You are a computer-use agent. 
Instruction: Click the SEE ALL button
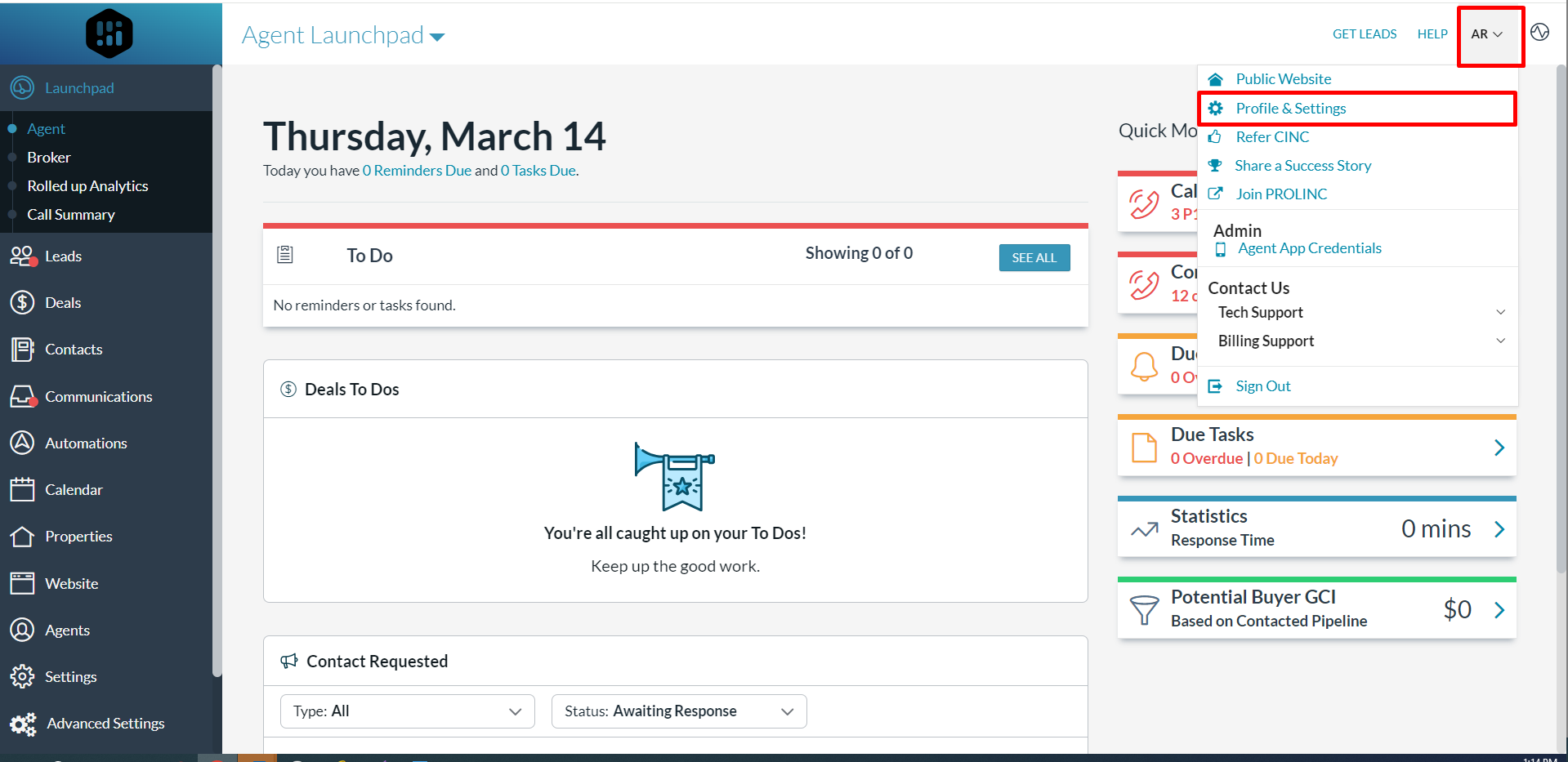point(1034,257)
